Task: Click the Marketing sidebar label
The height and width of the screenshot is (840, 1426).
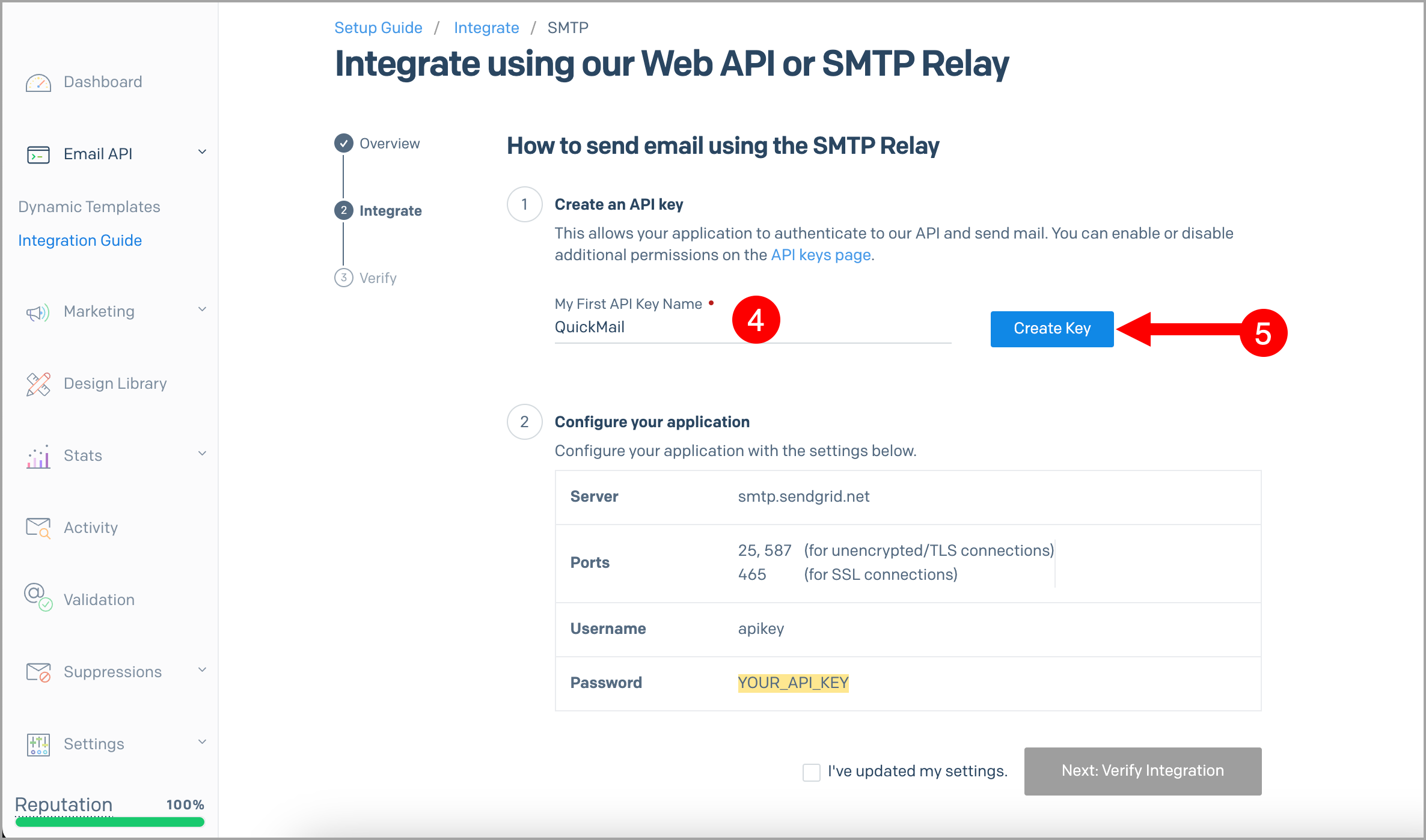Action: pyautogui.click(x=99, y=311)
